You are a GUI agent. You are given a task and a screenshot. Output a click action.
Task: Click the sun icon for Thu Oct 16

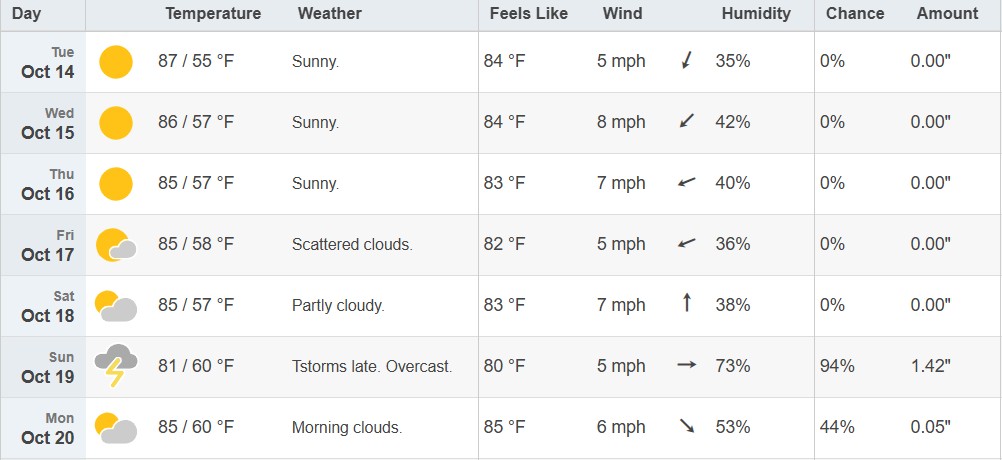[x=116, y=184]
